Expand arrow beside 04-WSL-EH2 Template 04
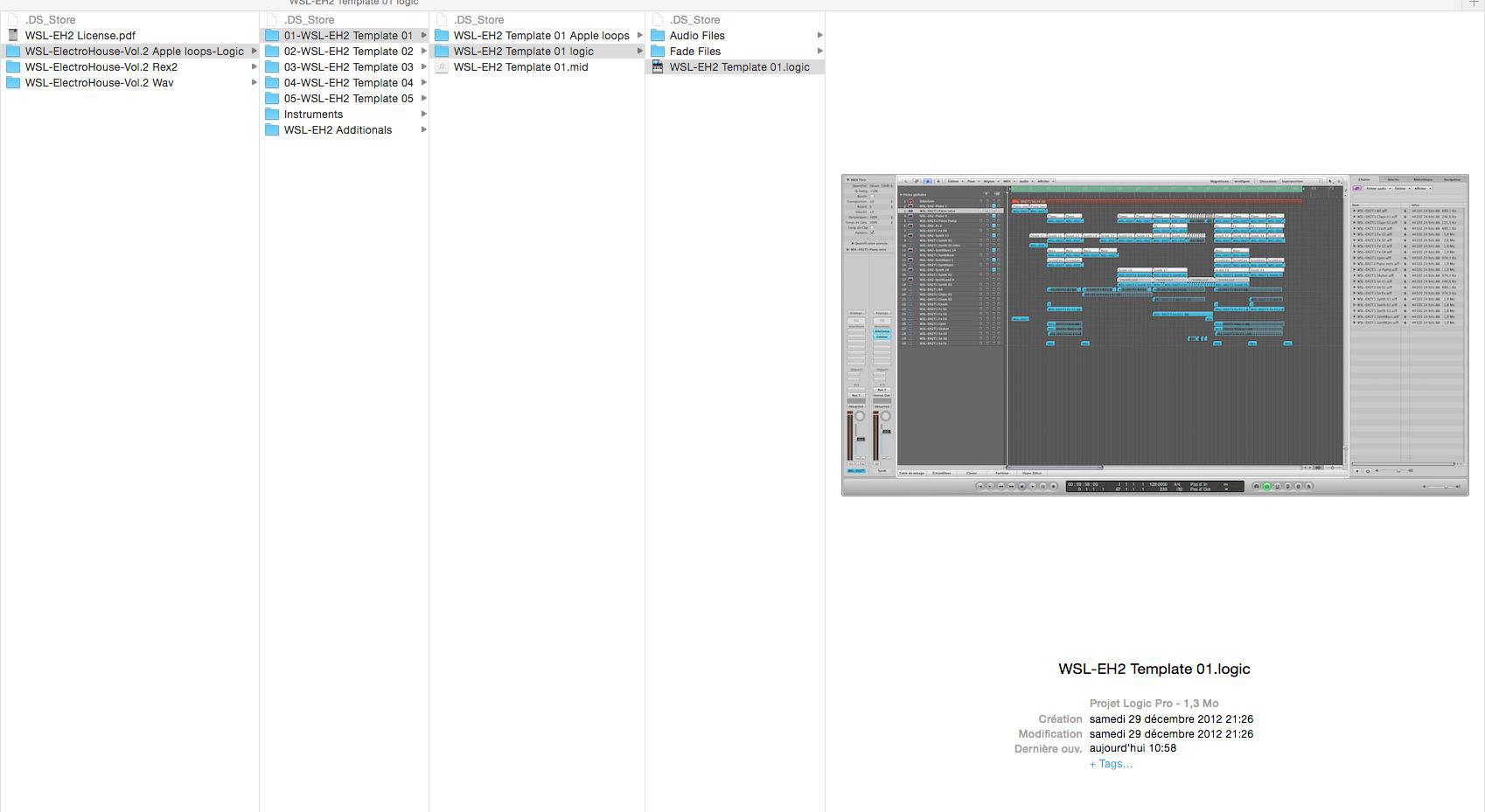The width and height of the screenshot is (1485, 812). point(424,83)
